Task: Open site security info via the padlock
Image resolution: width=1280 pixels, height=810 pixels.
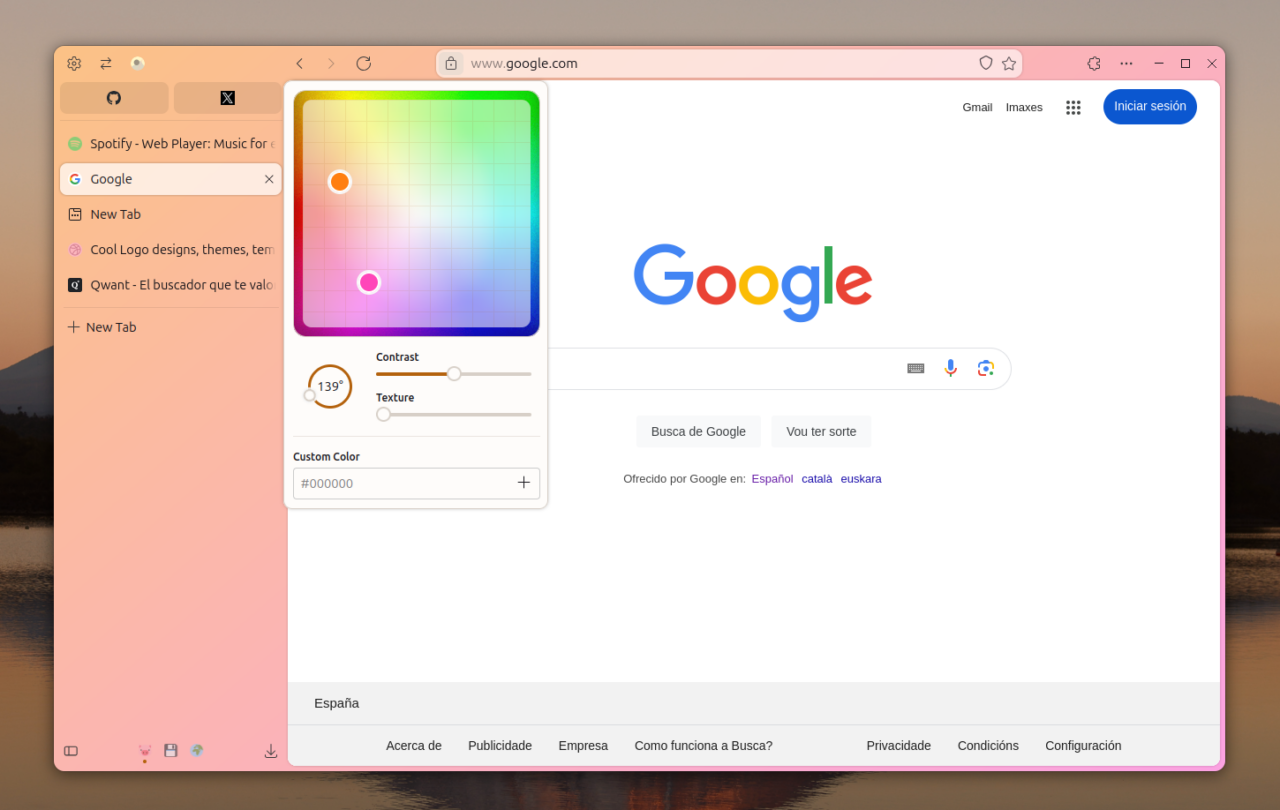Action: (451, 63)
